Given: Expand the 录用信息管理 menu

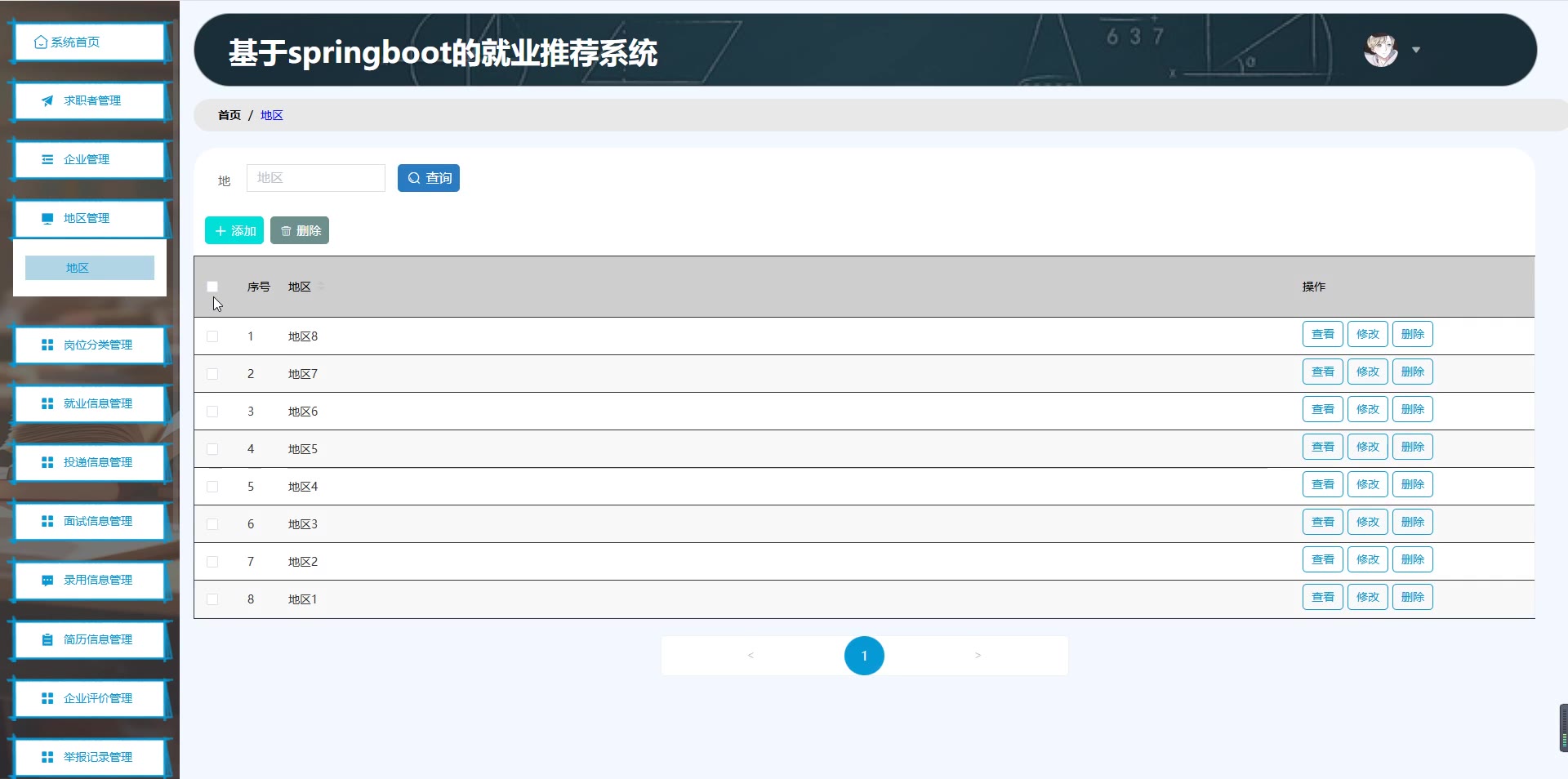Looking at the screenshot, I should (x=90, y=581).
